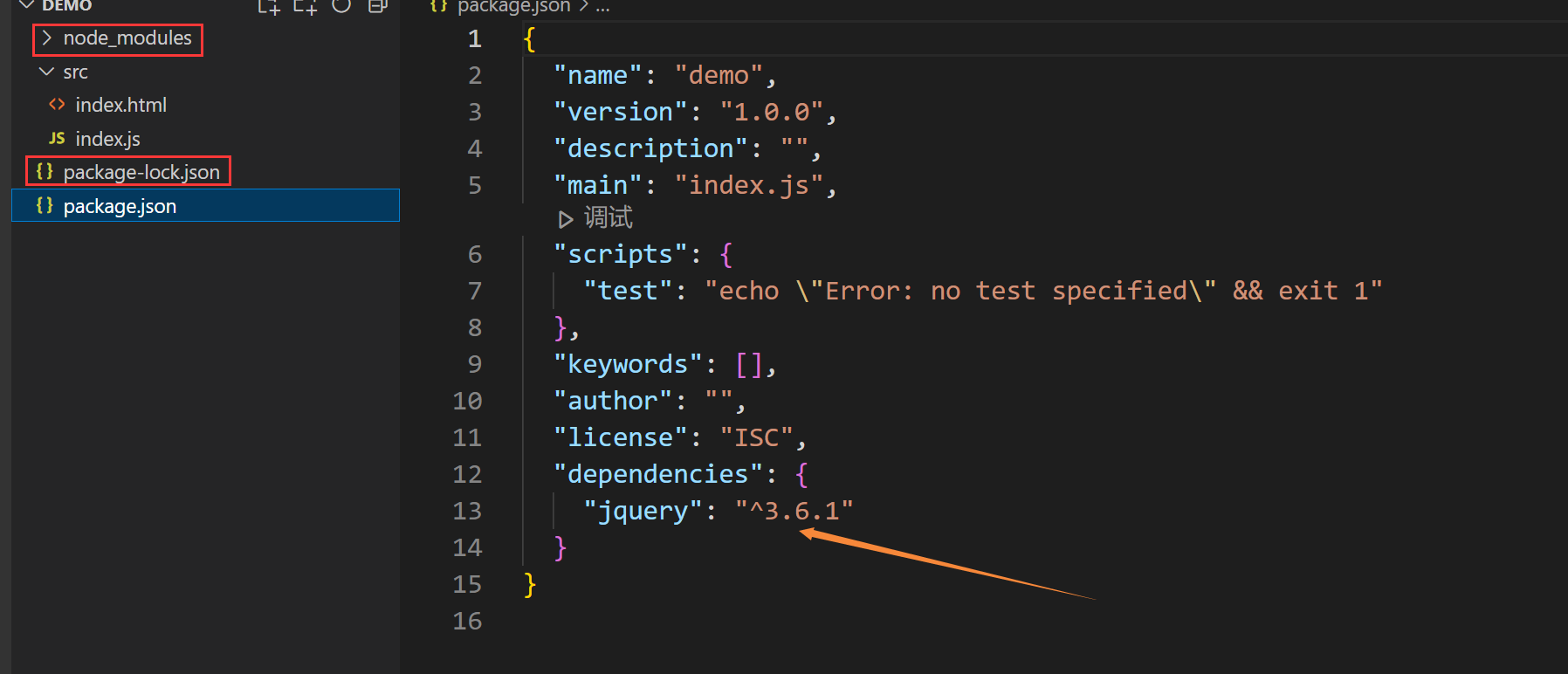
Task: Click package.json in the breadcrumb bar
Action: coord(513,6)
